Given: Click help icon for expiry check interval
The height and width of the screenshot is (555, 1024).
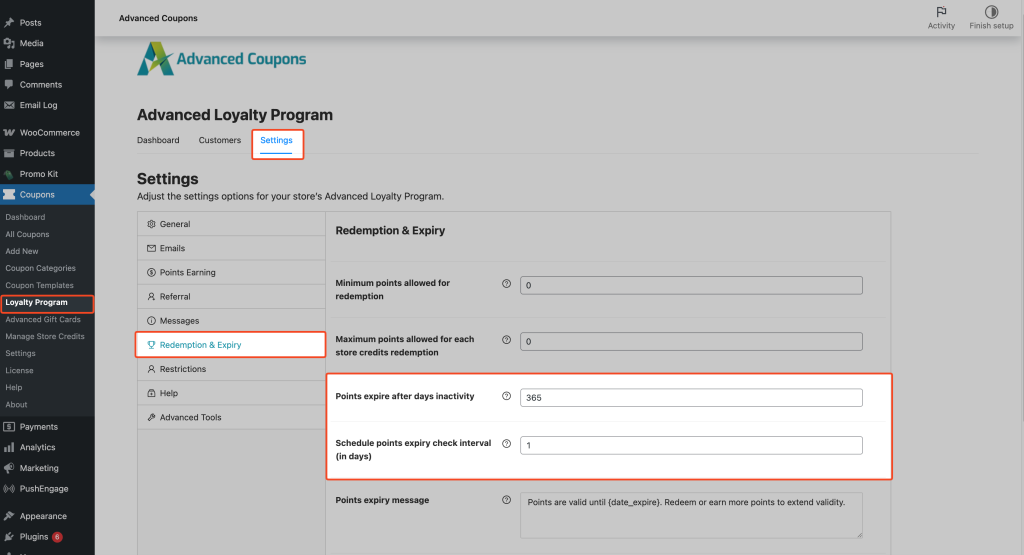Looking at the screenshot, I should pyautogui.click(x=506, y=444).
